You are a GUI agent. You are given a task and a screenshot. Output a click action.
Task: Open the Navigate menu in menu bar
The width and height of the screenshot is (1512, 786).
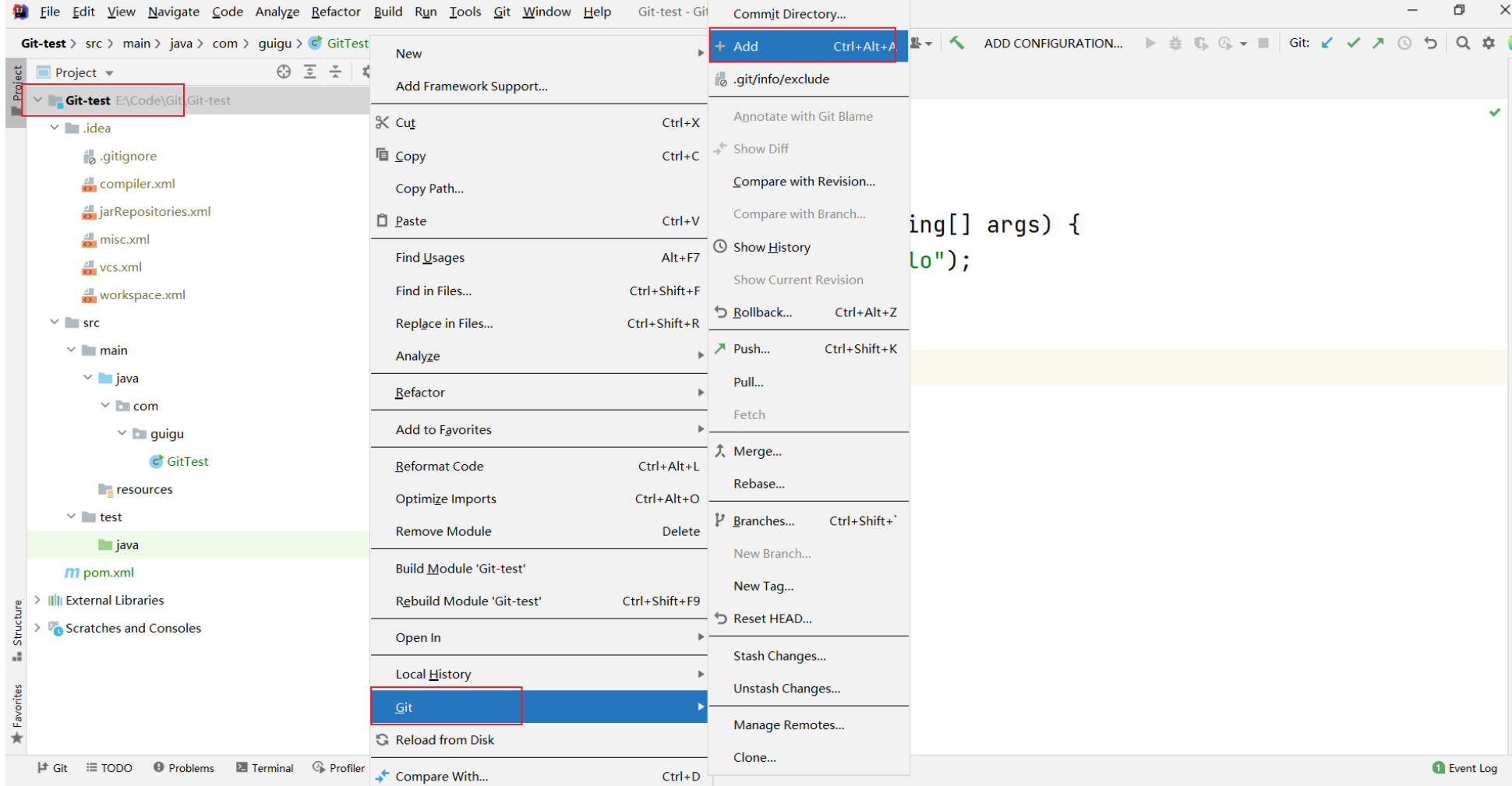173,12
